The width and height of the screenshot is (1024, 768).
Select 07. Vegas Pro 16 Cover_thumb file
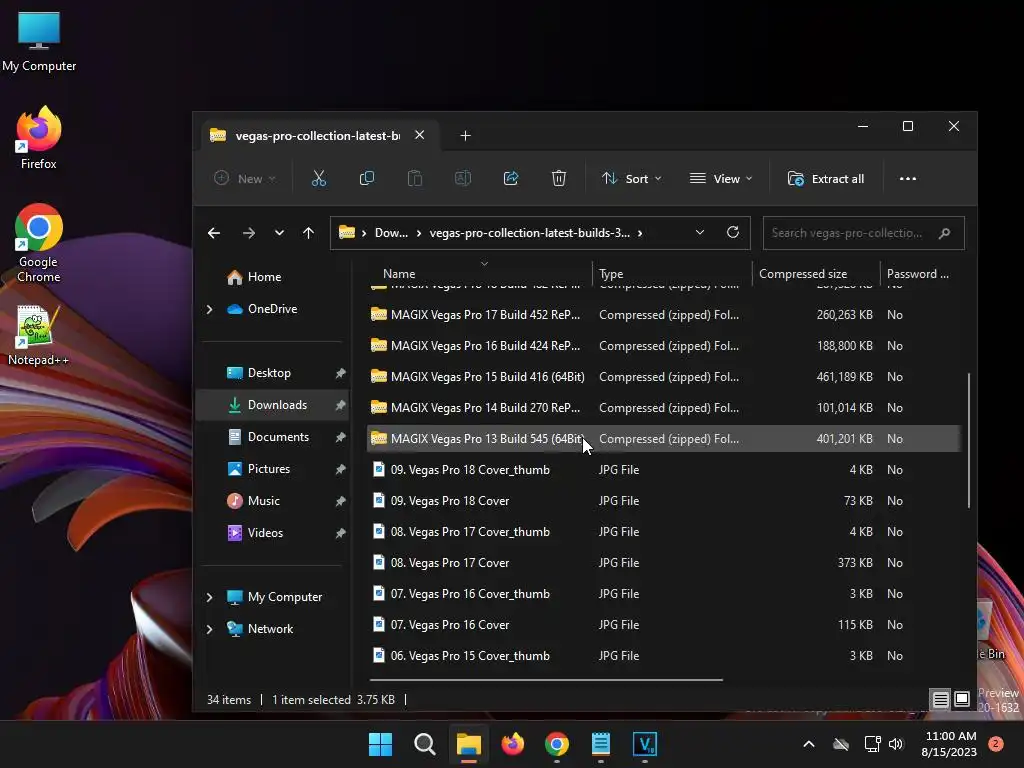pos(663,594)
